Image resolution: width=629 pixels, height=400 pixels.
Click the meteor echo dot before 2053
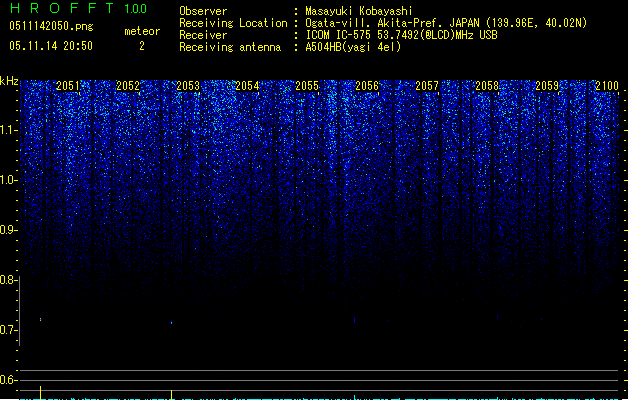[x=172, y=323]
